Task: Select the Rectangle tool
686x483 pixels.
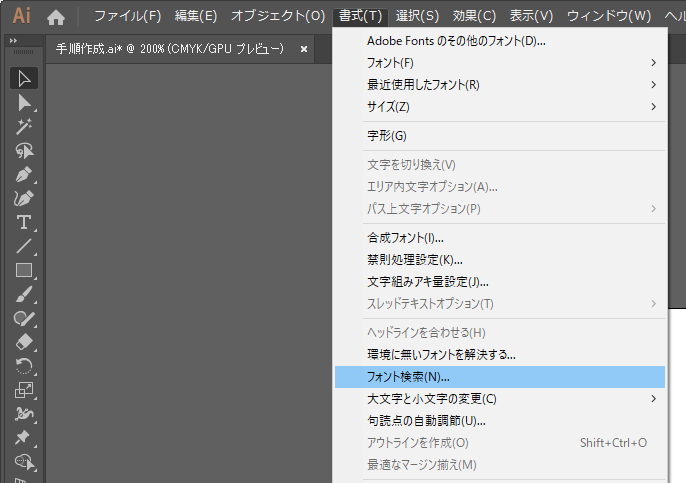Action: [24, 270]
